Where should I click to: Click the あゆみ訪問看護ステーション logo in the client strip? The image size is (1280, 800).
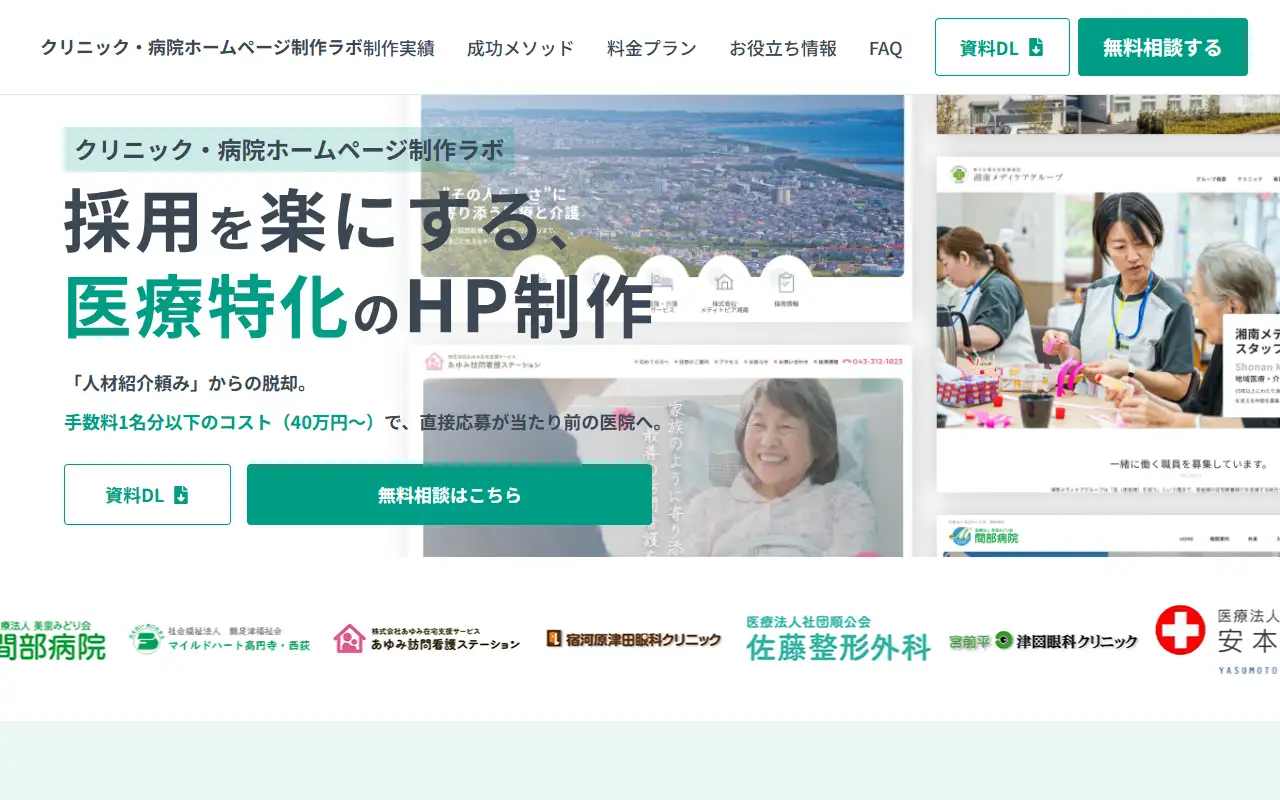(x=427, y=639)
